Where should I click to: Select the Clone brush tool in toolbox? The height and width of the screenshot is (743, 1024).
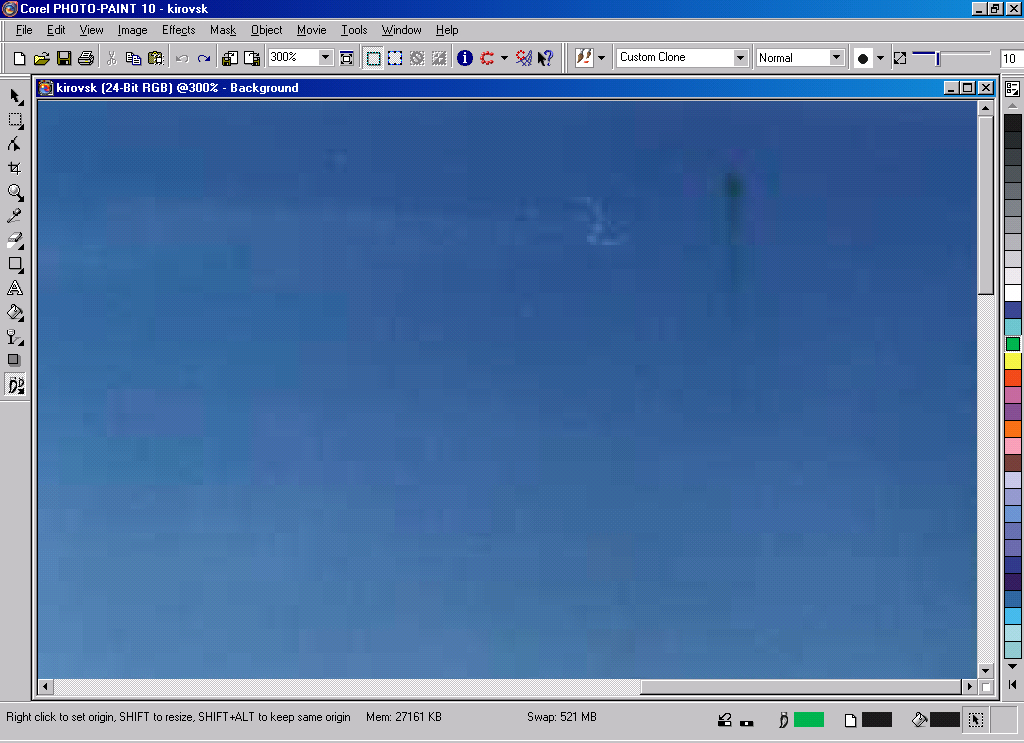tap(16, 385)
